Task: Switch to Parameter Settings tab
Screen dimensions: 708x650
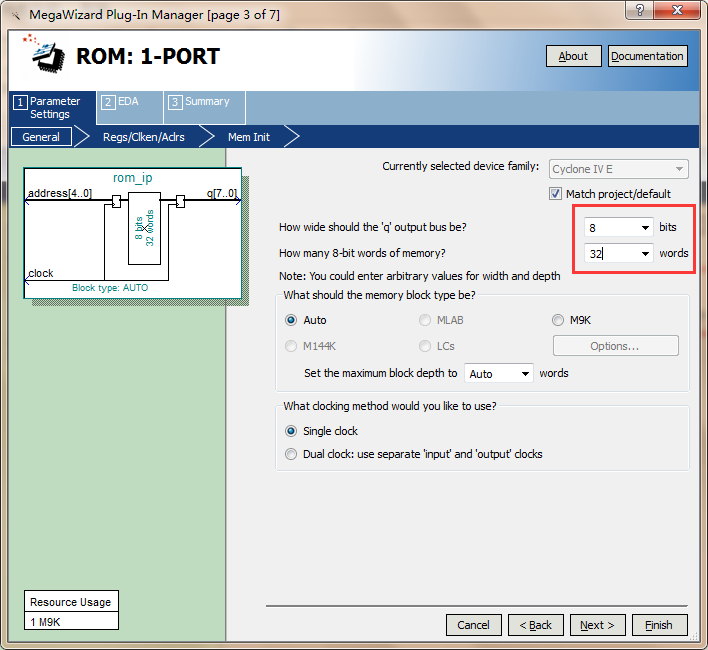Action: (52, 107)
